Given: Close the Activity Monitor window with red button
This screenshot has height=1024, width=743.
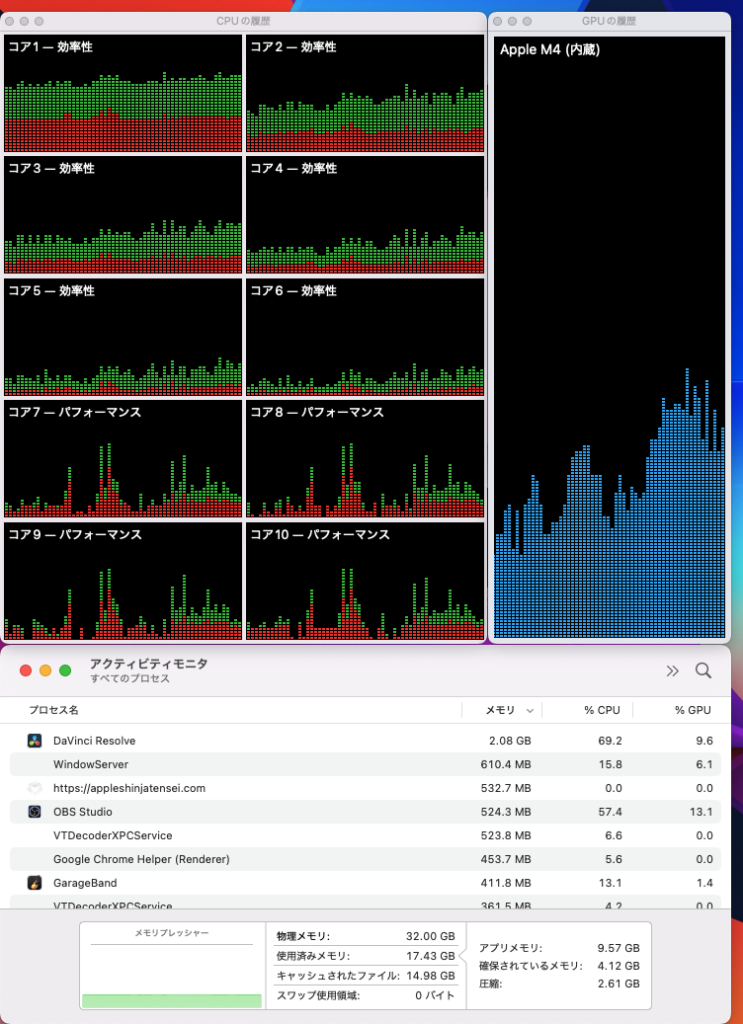Looking at the screenshot, I should pyautogui.click(x=25, y=671).
